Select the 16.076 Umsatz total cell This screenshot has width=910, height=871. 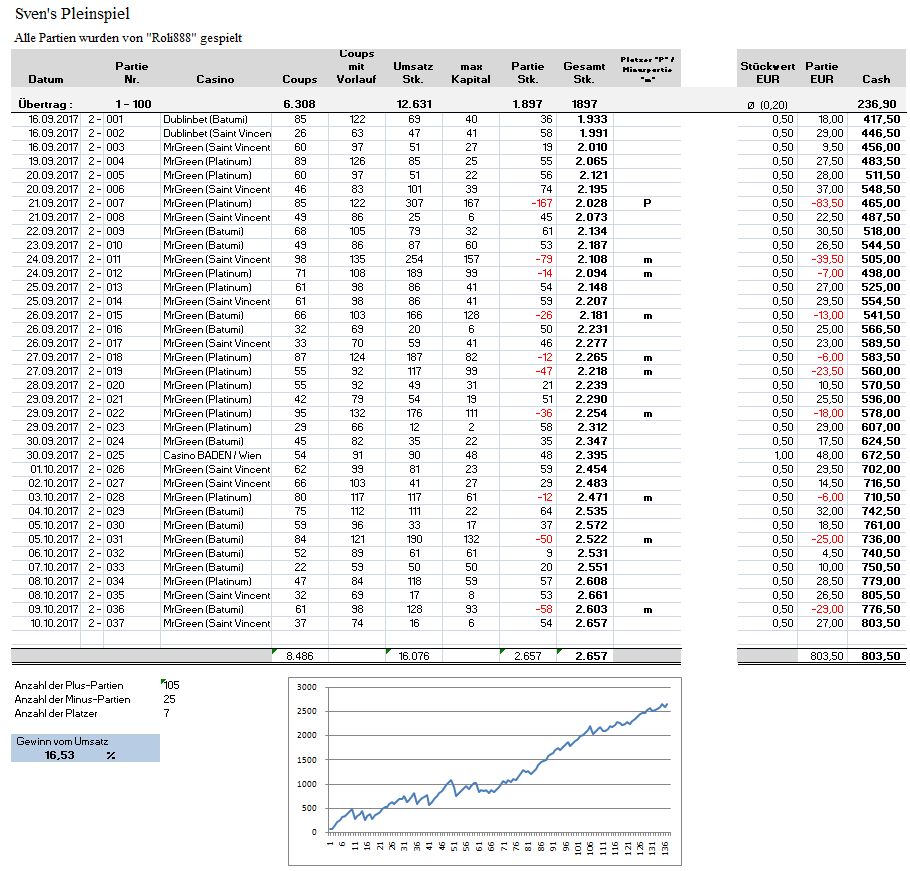(413, 656)
